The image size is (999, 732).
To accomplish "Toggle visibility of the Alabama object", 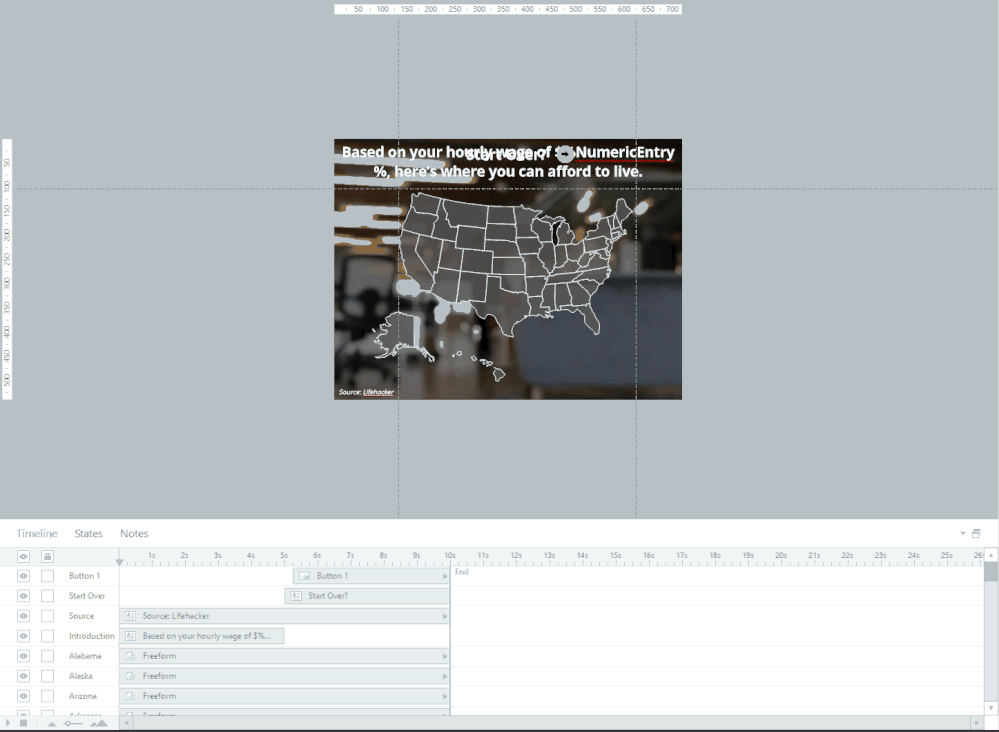I will [x=23, y=656].
